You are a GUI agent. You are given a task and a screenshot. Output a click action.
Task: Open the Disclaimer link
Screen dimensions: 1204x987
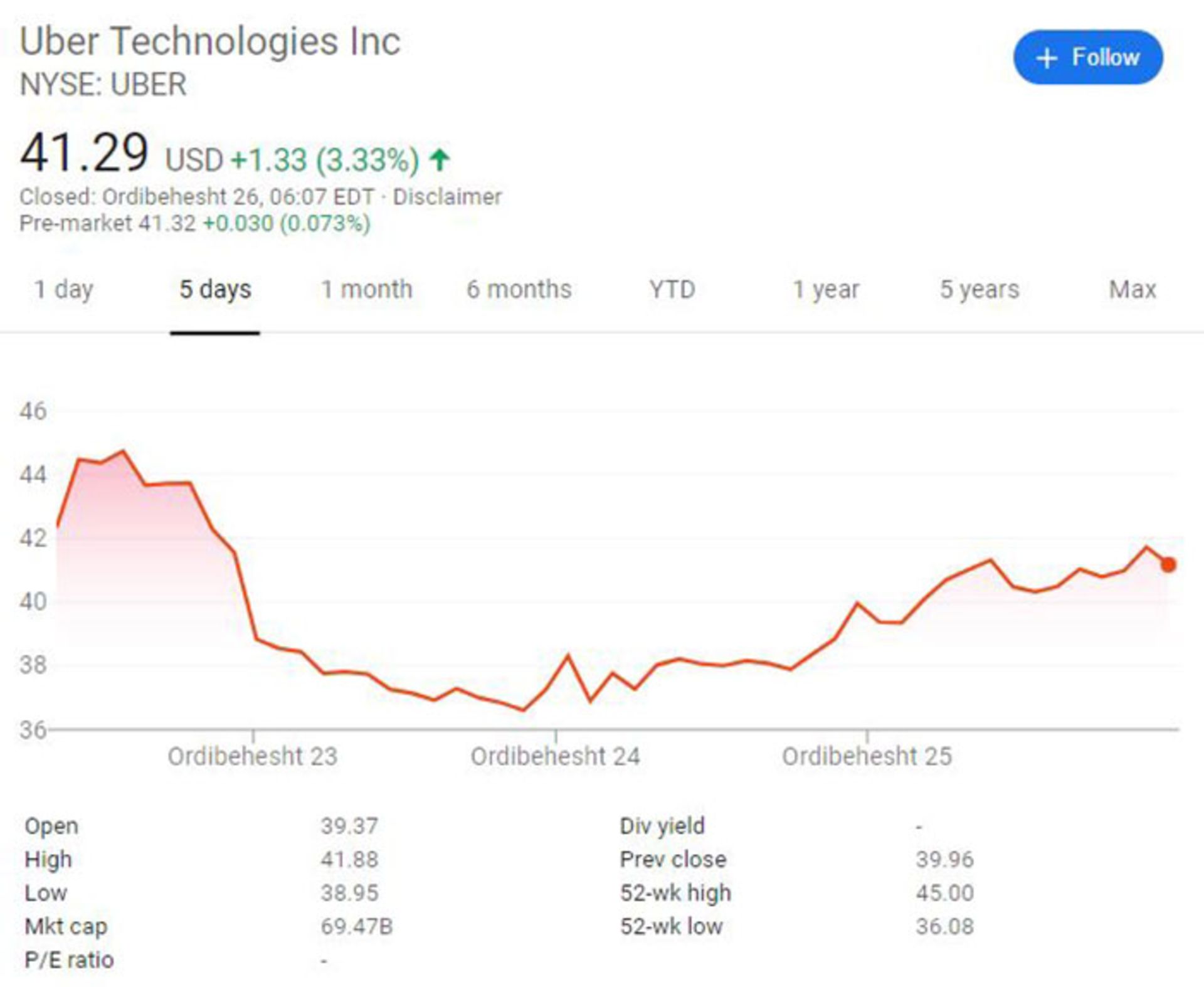tap(447, 197)
